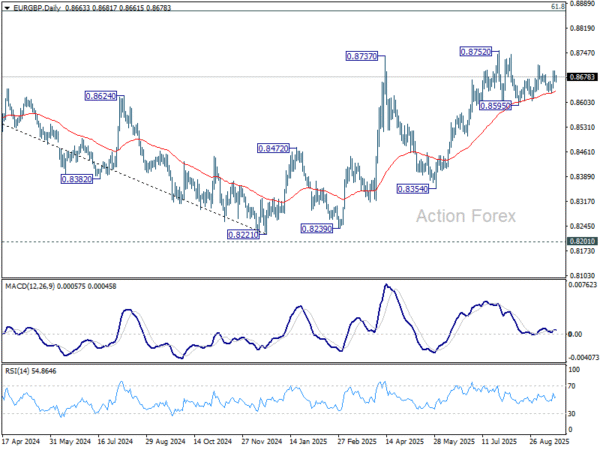Click the 27 Nov 2024 date marker

[x=262, y=442]
